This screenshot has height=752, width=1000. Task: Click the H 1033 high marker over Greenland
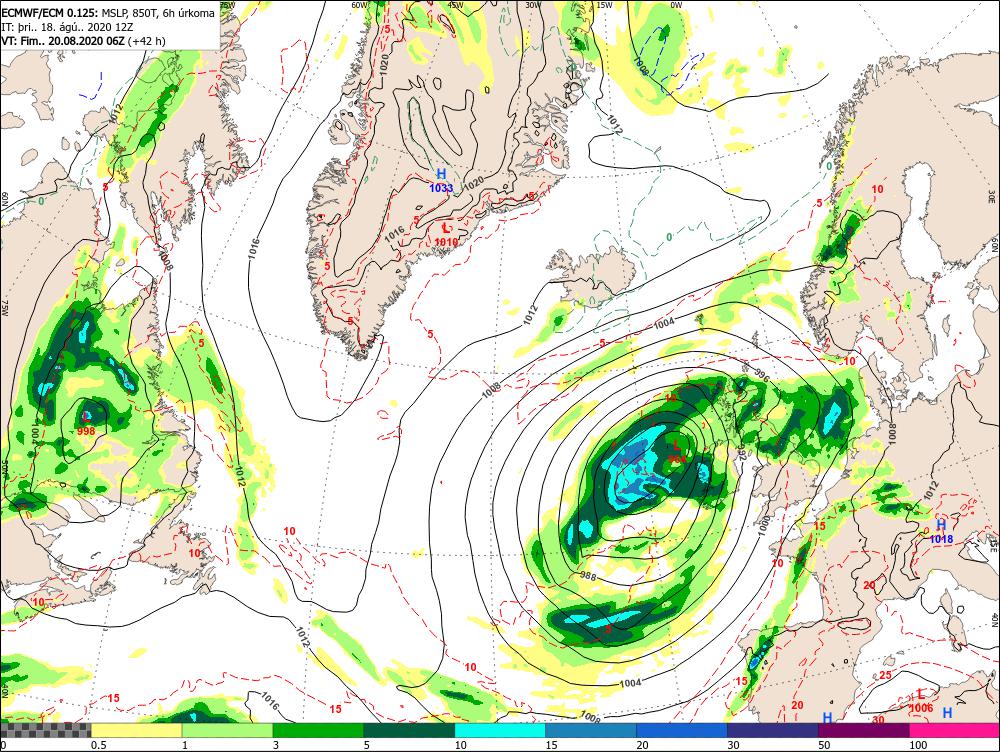(441, 181)
